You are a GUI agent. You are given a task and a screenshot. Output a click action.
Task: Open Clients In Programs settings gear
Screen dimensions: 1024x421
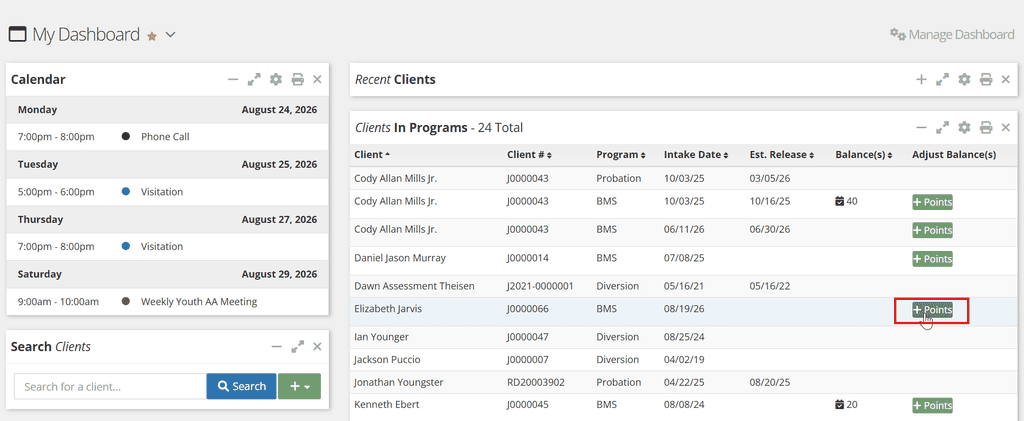(x=964, y=127)
